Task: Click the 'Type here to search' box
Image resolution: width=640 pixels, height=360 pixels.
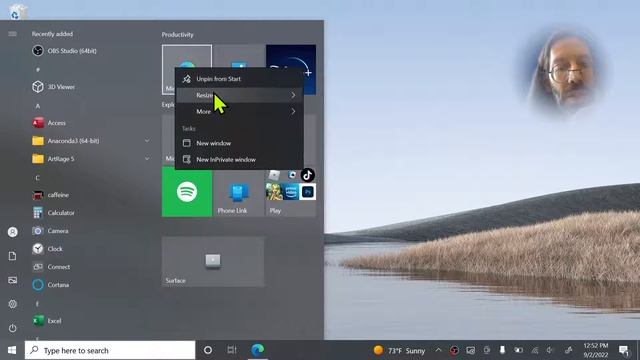Action: coord(110,351)
